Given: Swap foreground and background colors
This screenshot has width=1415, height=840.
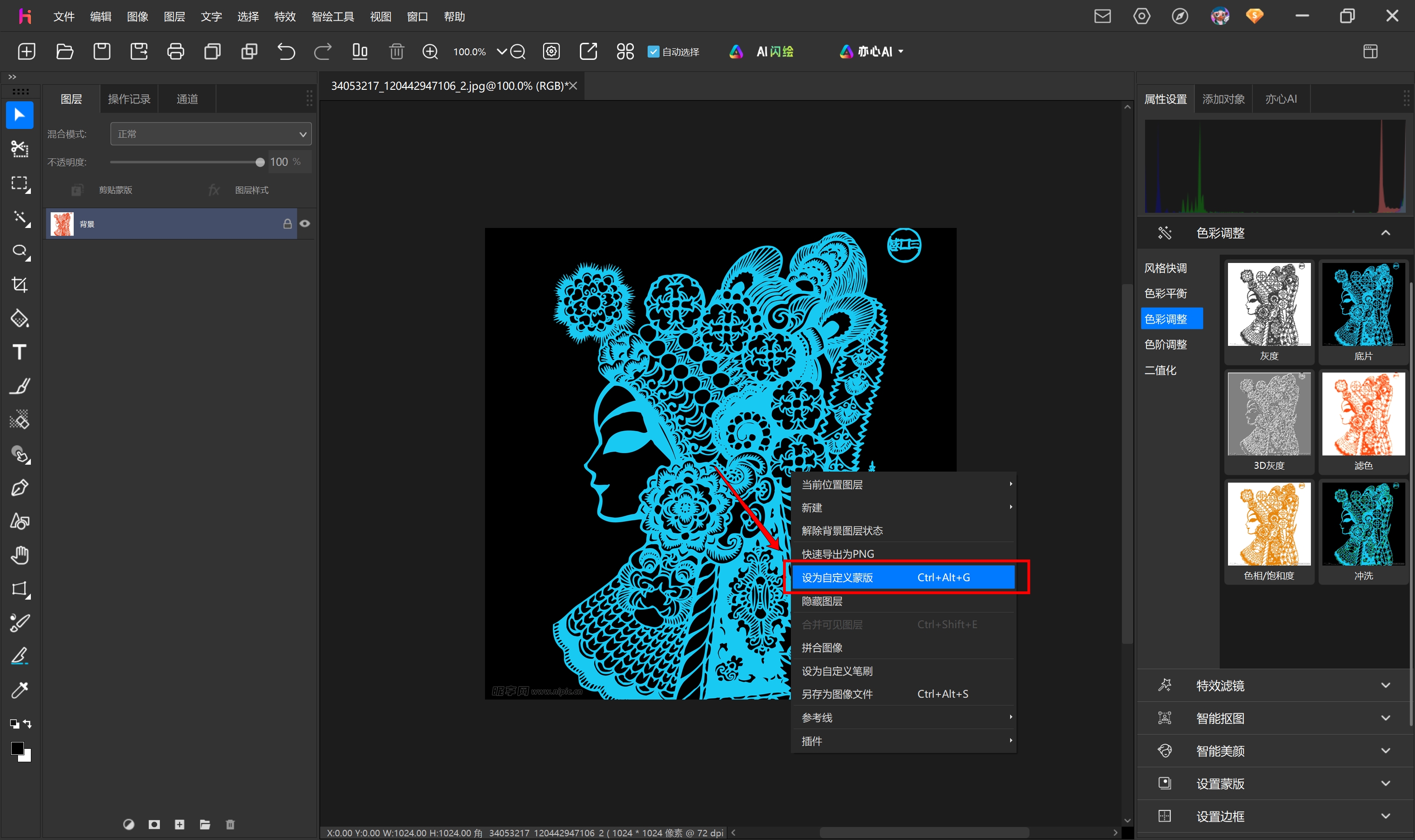Looking at the screenshot, I should [x=27, y=724].
